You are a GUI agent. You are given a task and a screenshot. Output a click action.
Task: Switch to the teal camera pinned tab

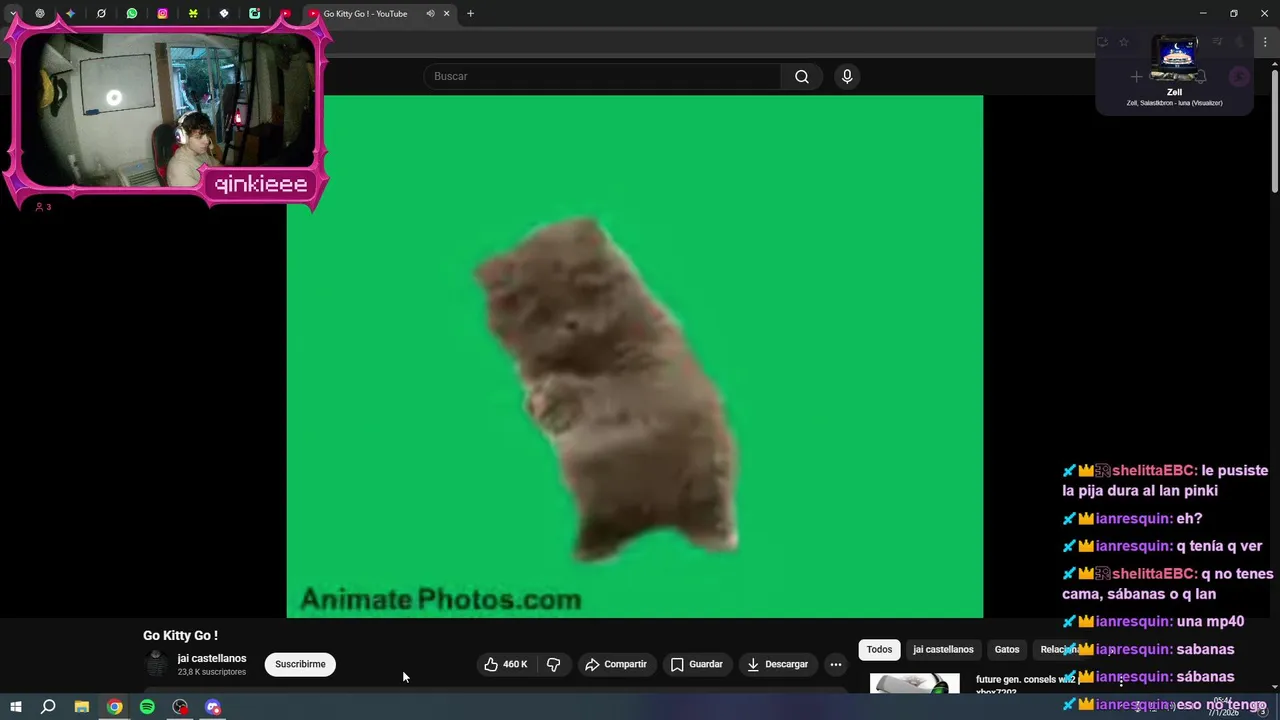click(255, 14)
